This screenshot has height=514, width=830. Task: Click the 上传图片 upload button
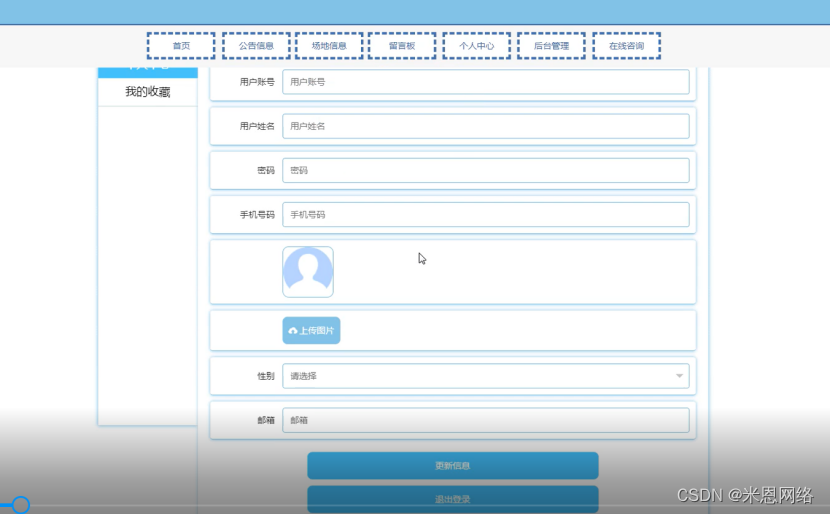click(x=311, y=330)
